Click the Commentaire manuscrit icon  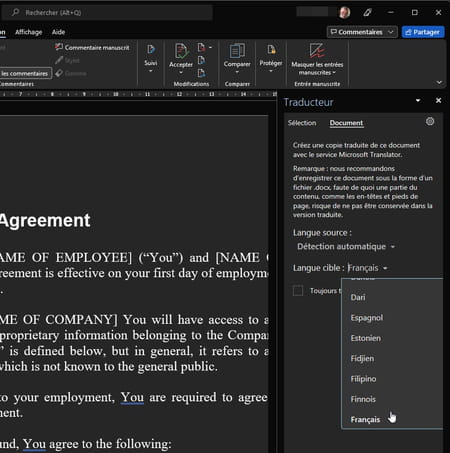pyautogui.click(x=59, y=47)
